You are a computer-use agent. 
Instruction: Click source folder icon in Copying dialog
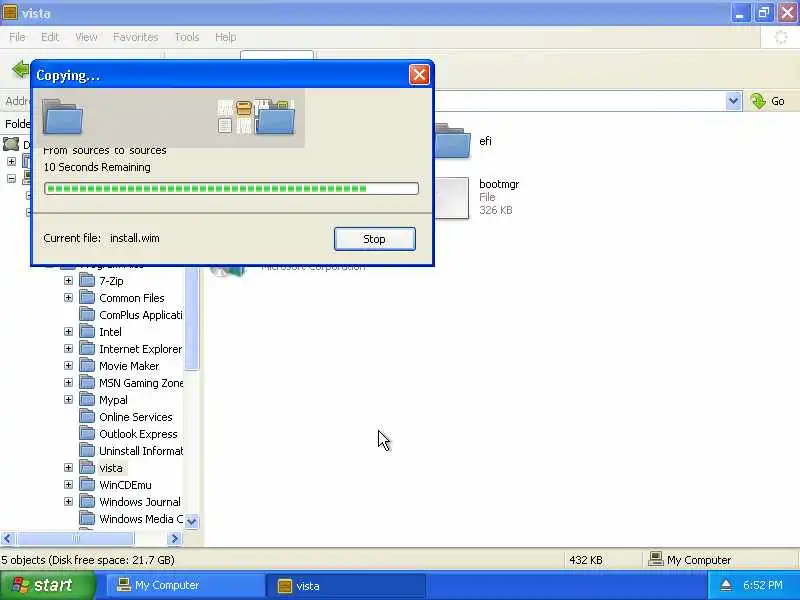click(x=63, y=117)
